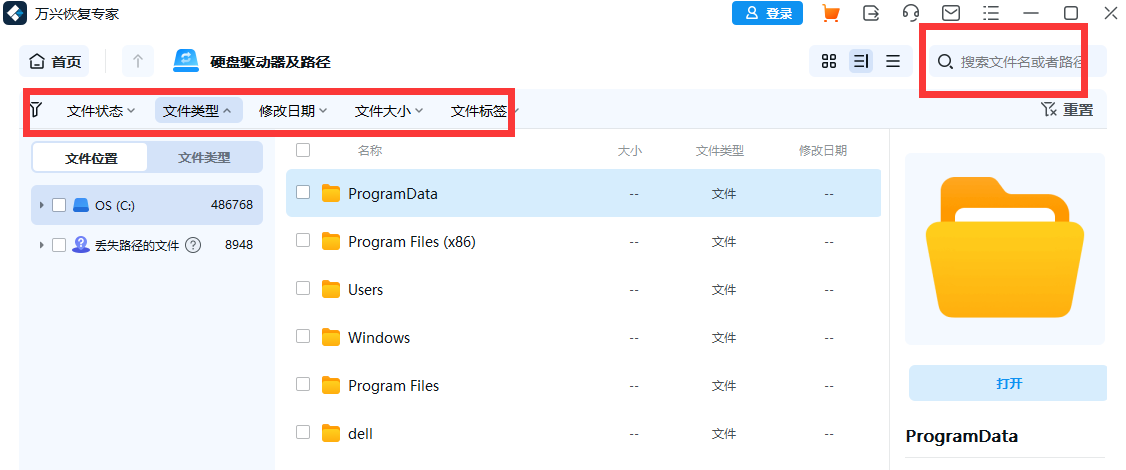
Task: Sort by the 名称 column header
Action: [x=370, y=150]
